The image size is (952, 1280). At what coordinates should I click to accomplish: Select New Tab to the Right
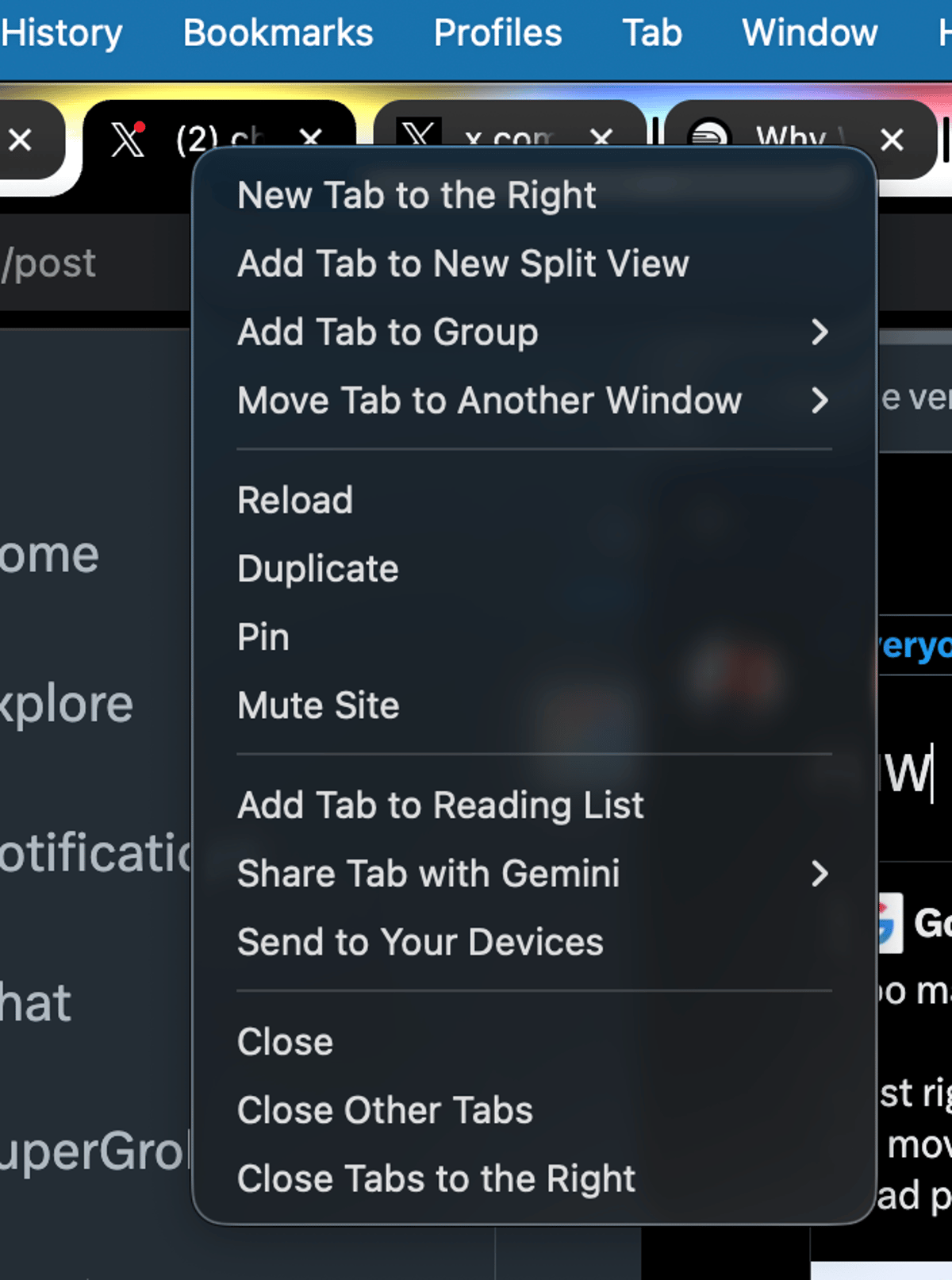coord(416,195)
